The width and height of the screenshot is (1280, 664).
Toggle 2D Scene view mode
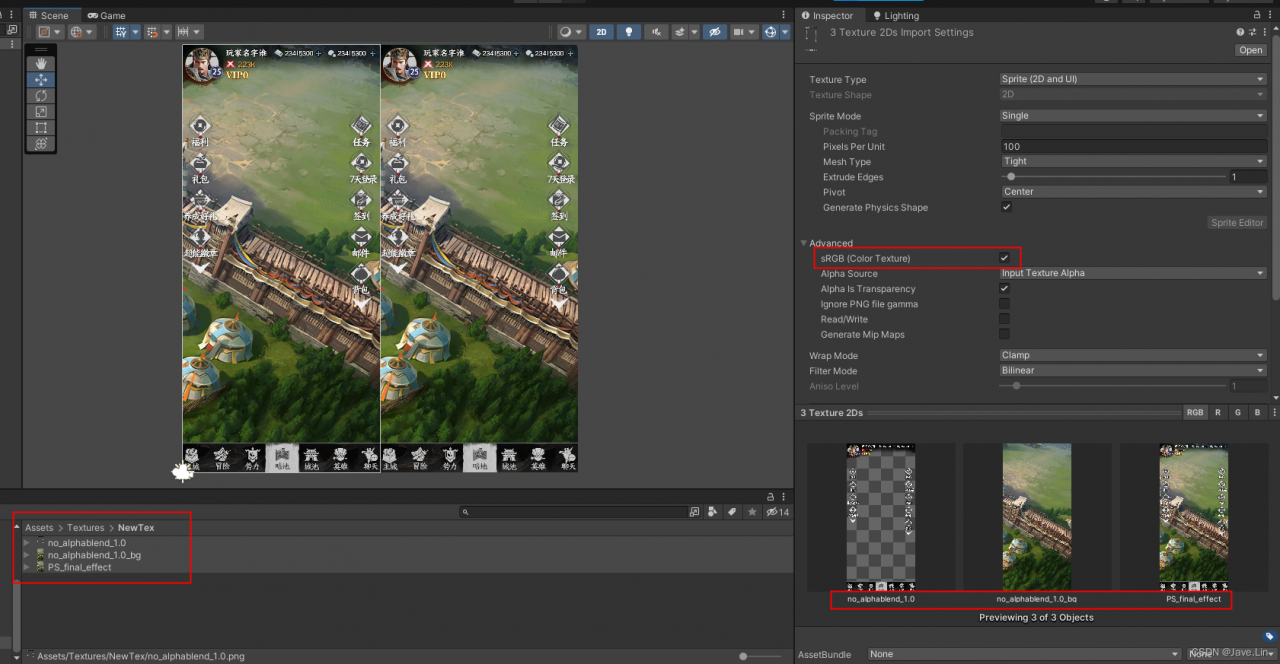602,32
